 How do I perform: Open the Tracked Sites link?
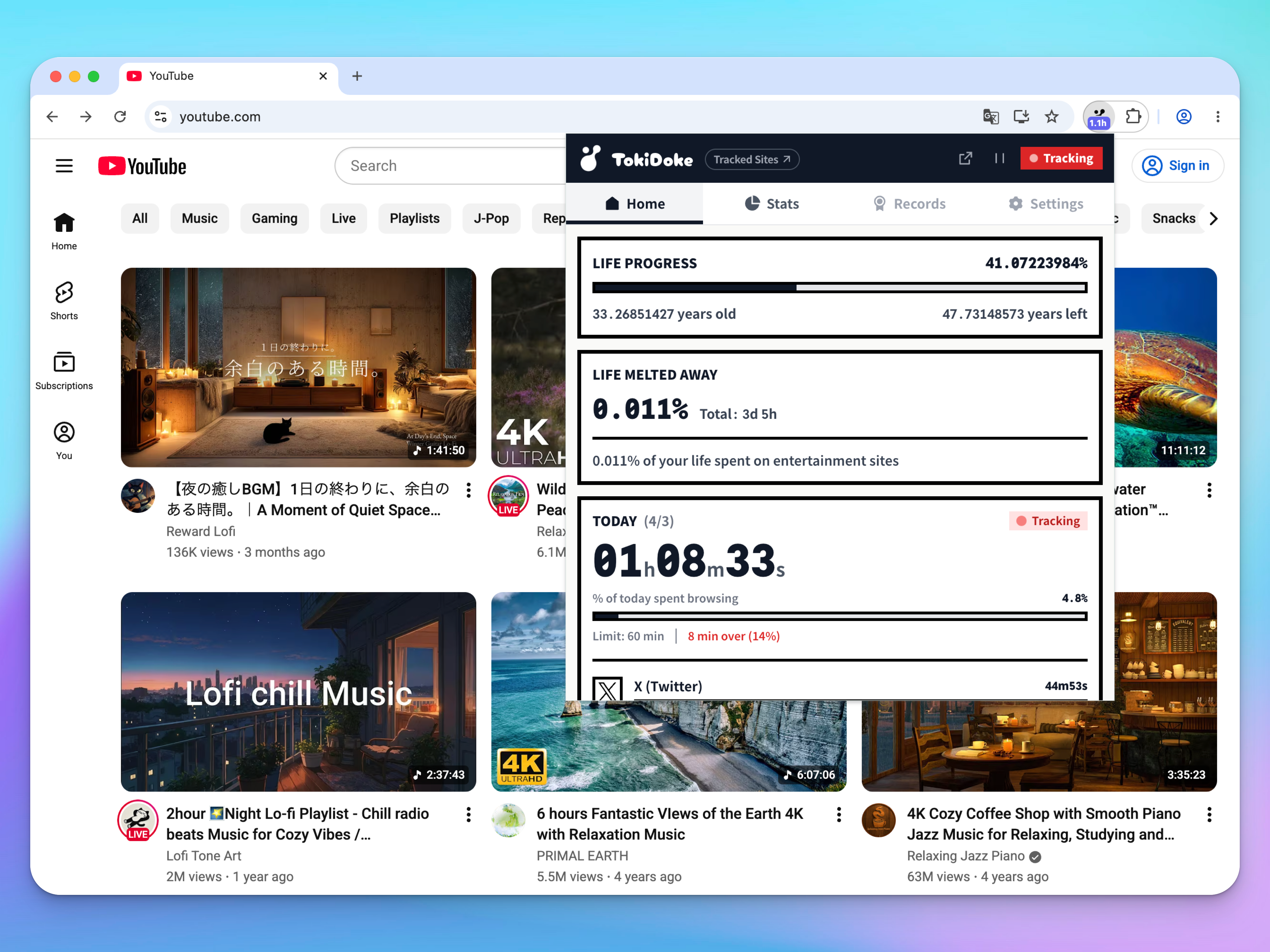751,160
